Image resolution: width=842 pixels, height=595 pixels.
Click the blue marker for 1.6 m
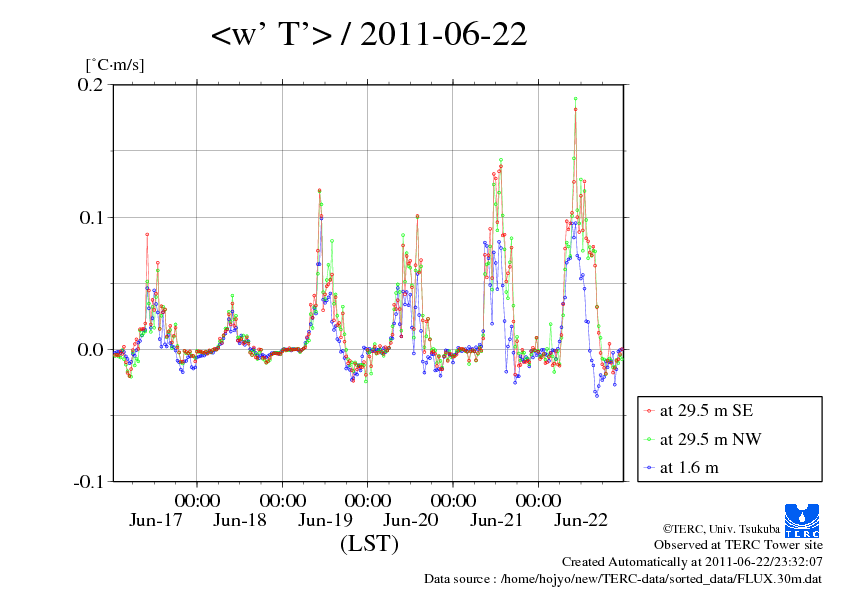[x=650, y=468]
